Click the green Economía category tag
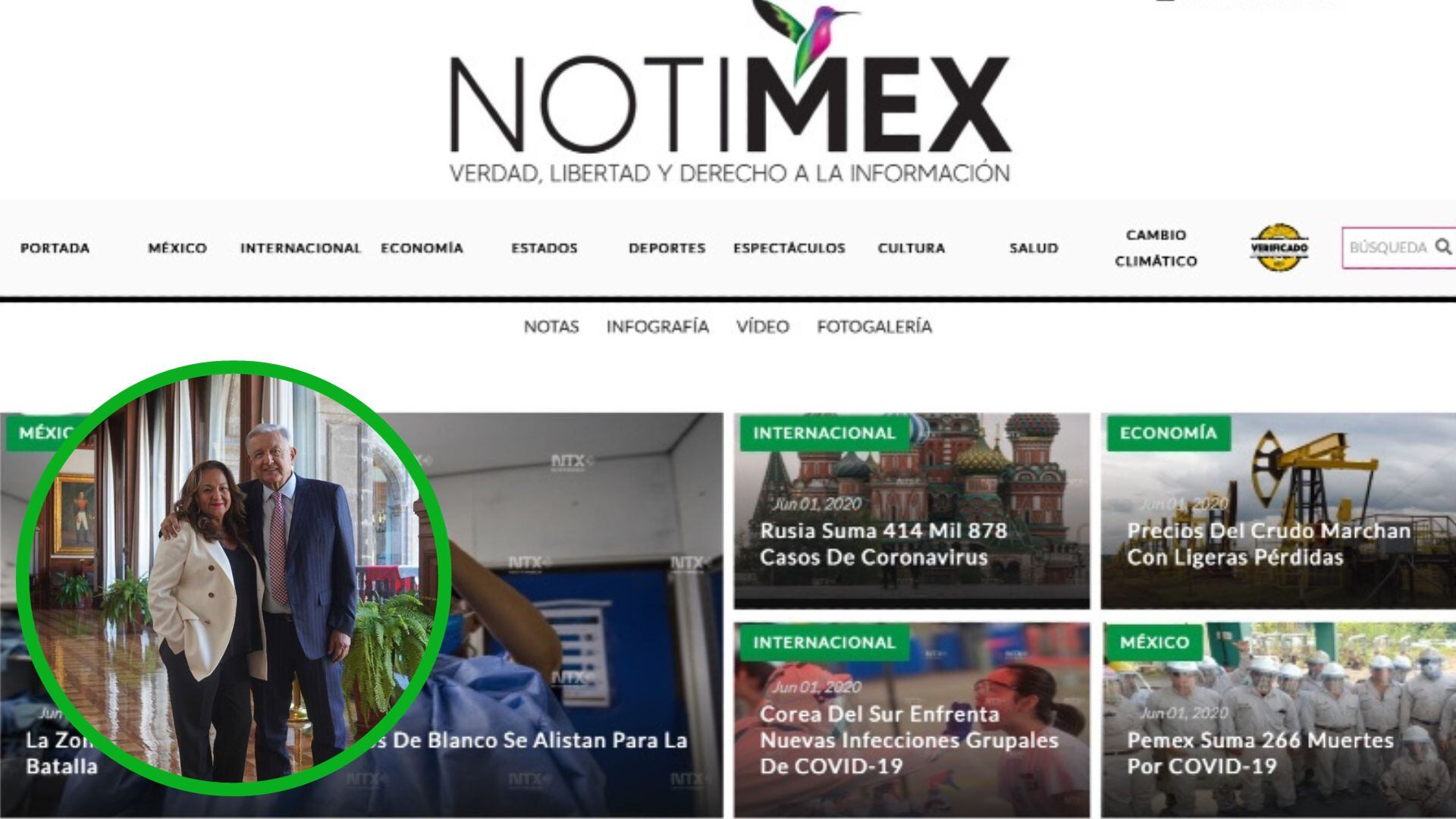The height and width of the screenshot is (819, 1456). click(1168, 433)
